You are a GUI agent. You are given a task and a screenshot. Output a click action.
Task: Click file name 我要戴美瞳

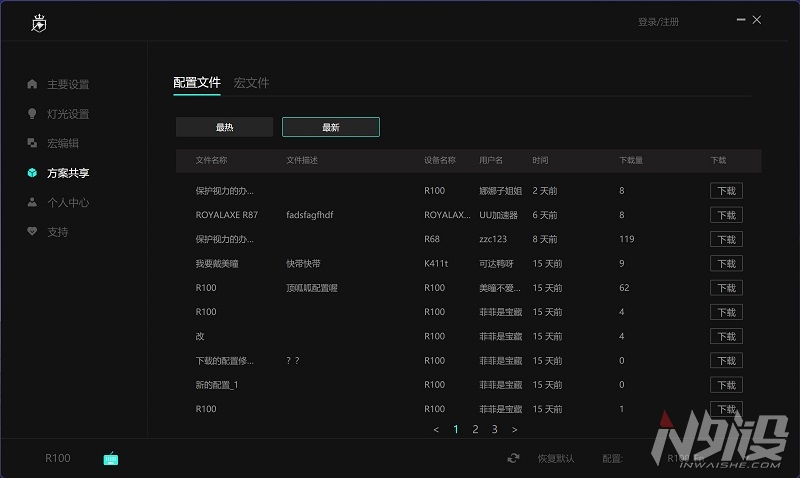(217, 263)
